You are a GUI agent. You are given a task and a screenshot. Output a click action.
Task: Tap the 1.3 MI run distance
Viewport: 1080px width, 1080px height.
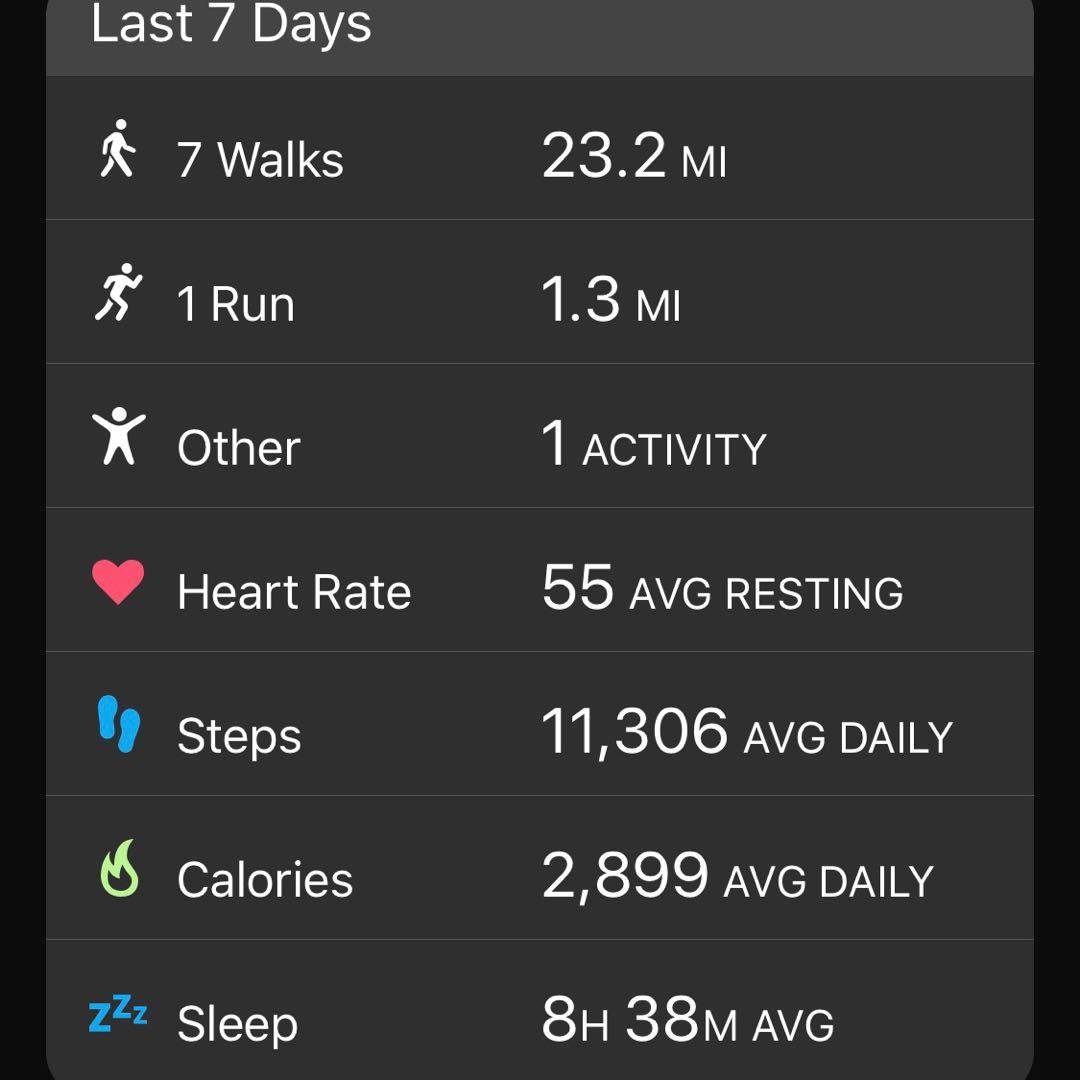tap(611, 301)
